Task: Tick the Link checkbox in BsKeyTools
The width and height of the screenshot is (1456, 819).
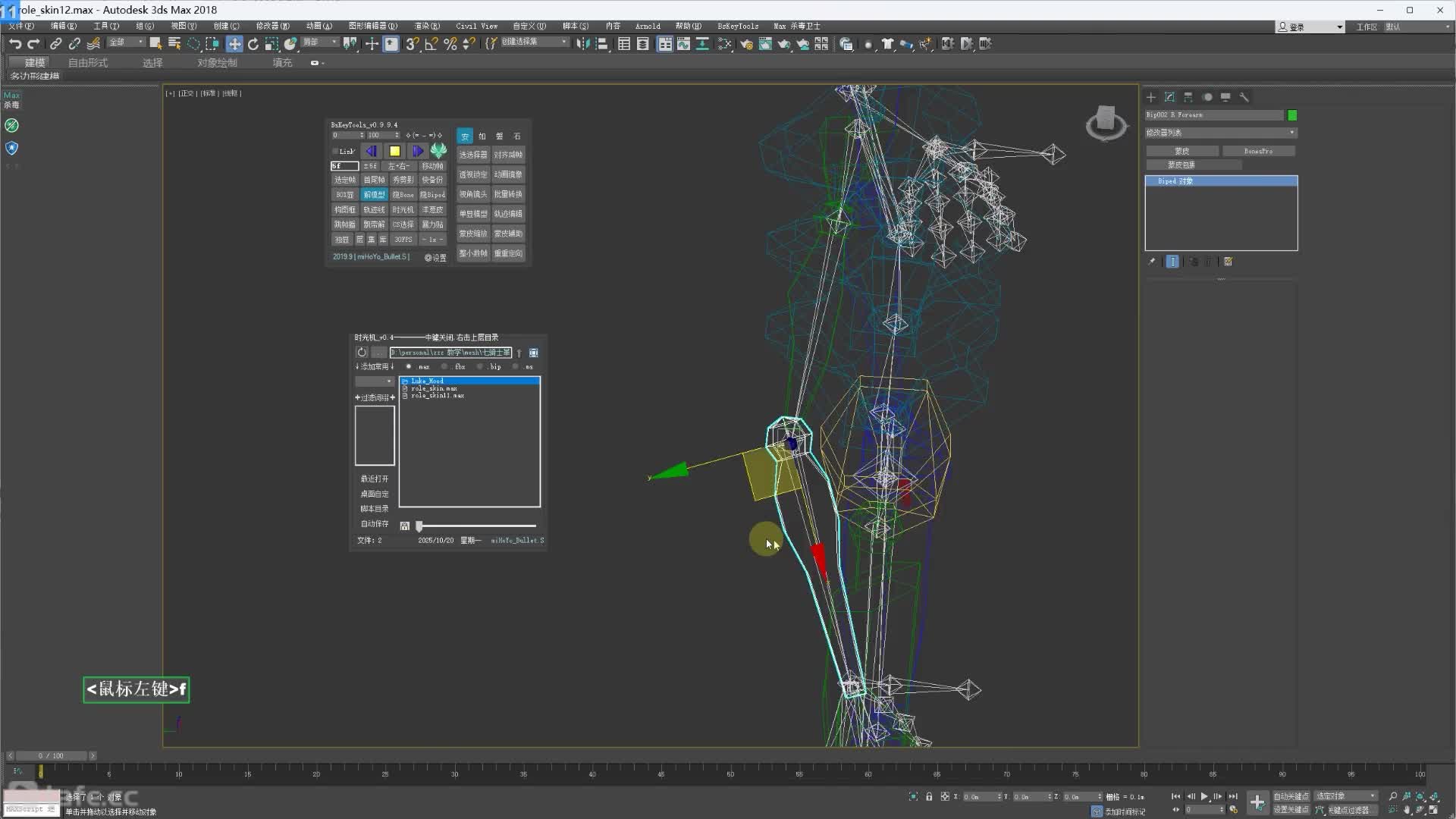Action: click(x=336, y=151)
